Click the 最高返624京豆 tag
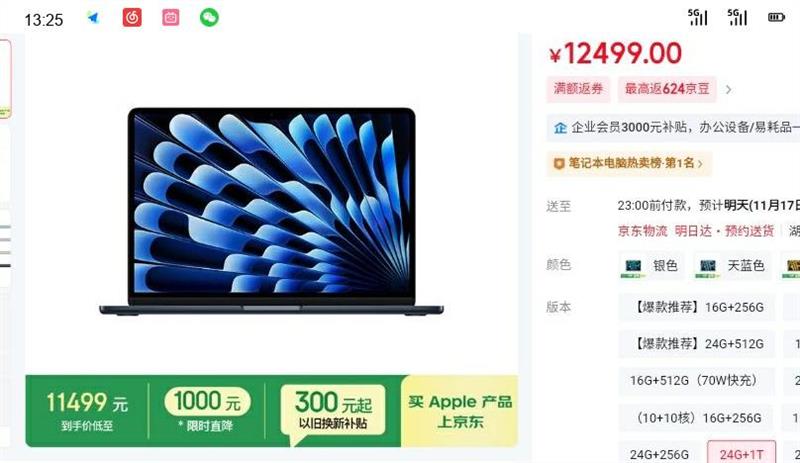 [x=667, y=89]
